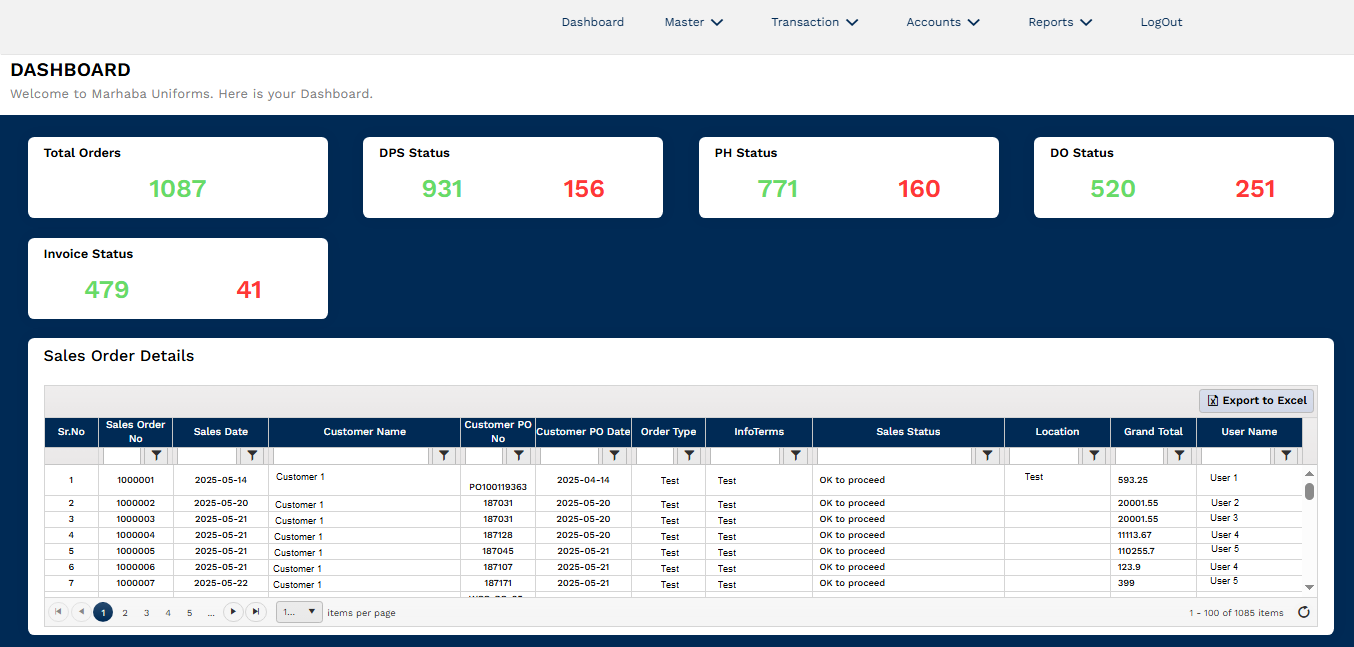
Task: Go to next page of grid
Action: [x=233, y=612]
